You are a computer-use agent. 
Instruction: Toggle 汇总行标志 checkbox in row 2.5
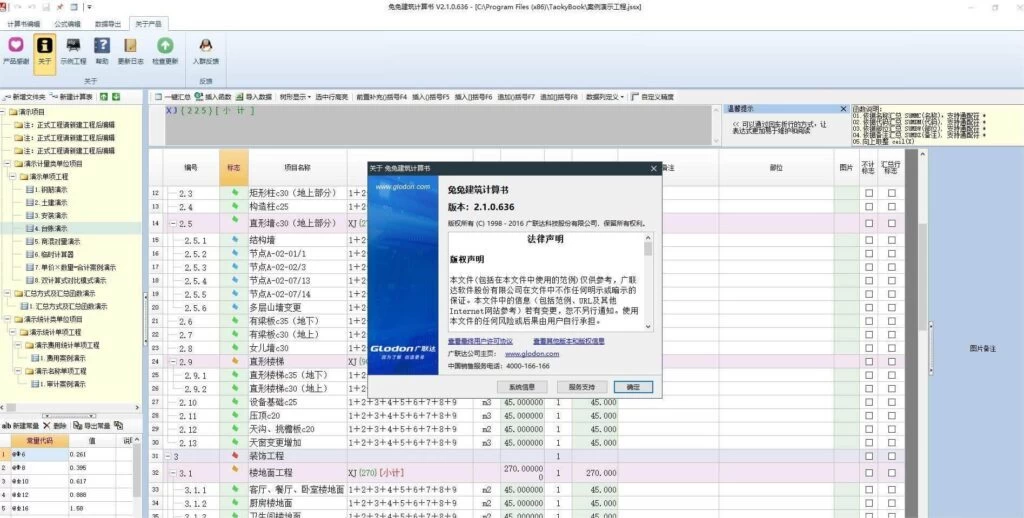(891, 222)
